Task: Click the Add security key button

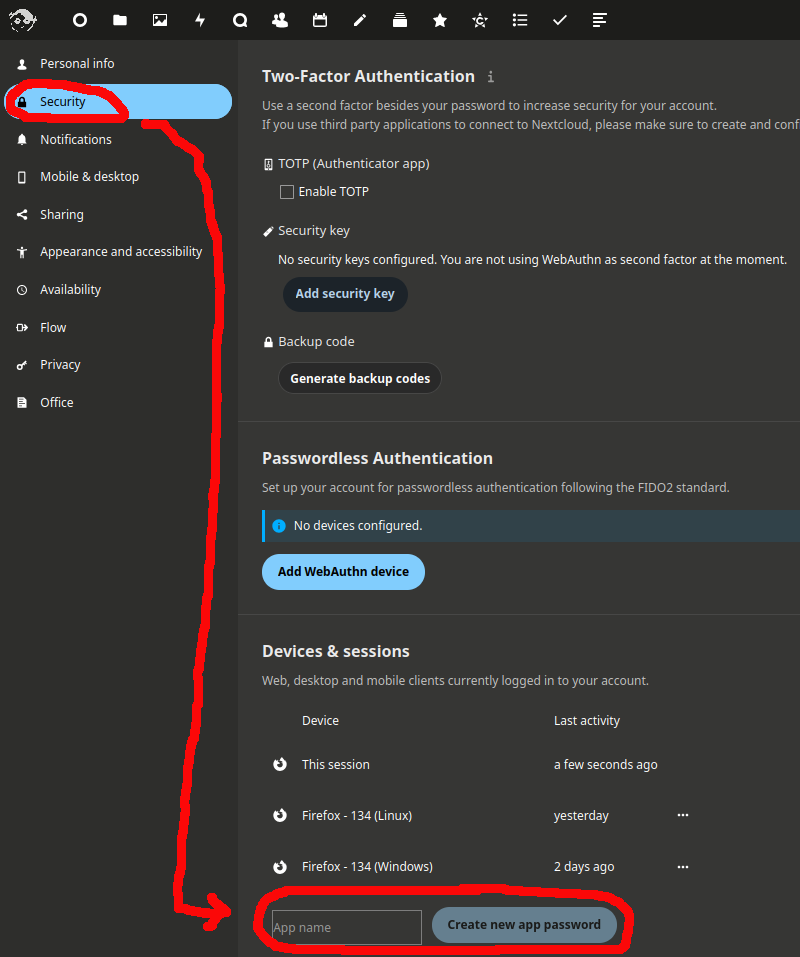Action: coord(345,294)
